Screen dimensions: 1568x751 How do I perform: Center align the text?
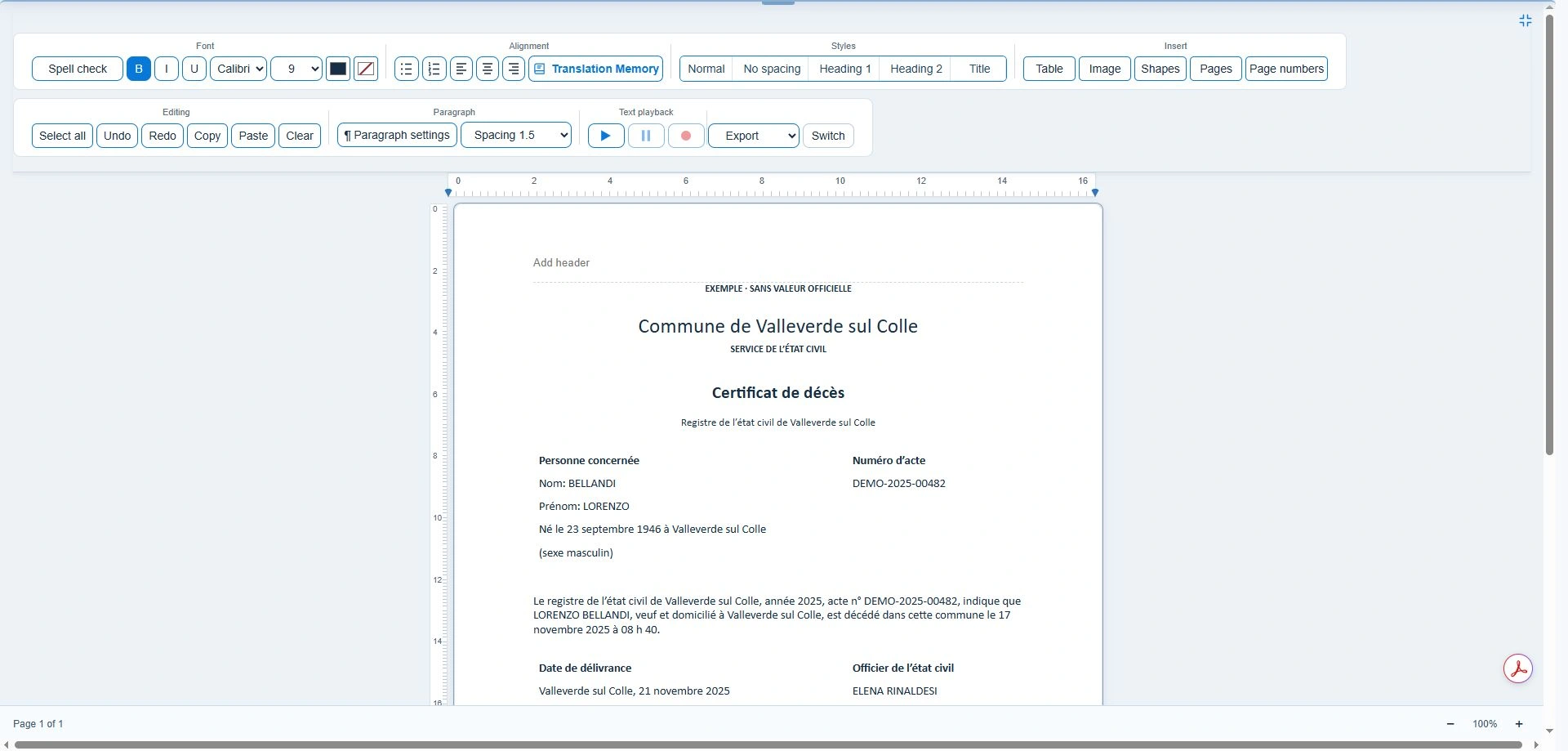pos(488,69)
